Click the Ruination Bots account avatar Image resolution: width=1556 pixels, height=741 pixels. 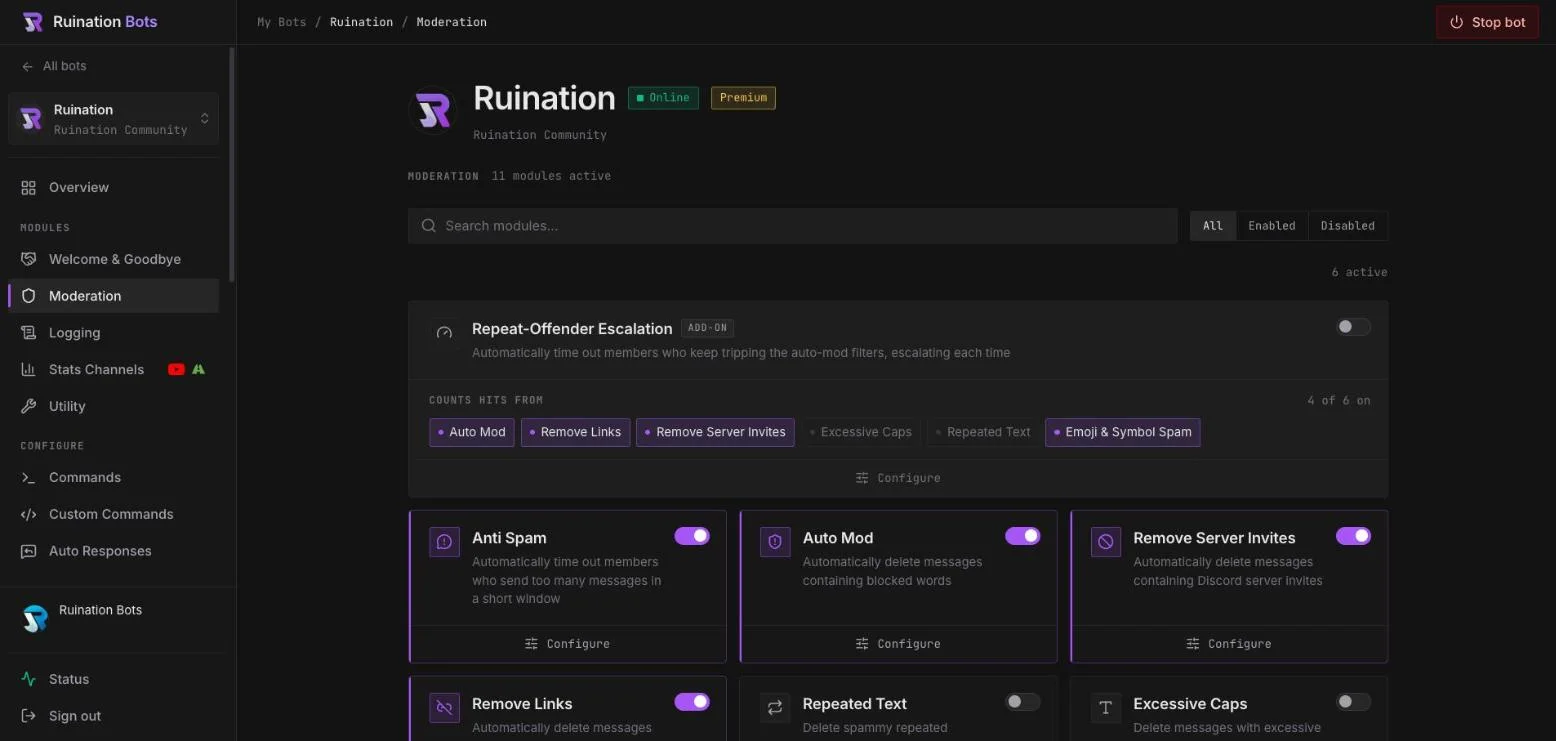tap(35, 619)
